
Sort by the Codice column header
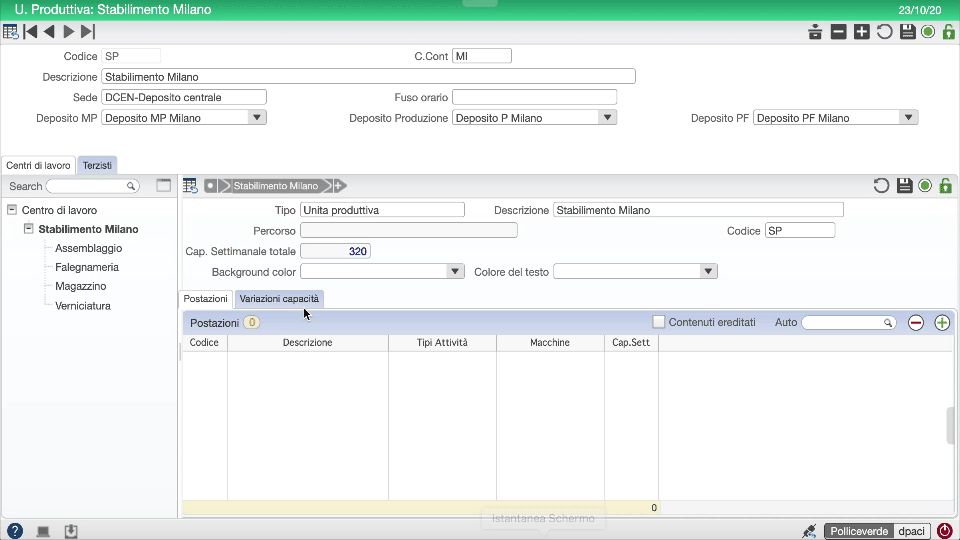[204, 342]
